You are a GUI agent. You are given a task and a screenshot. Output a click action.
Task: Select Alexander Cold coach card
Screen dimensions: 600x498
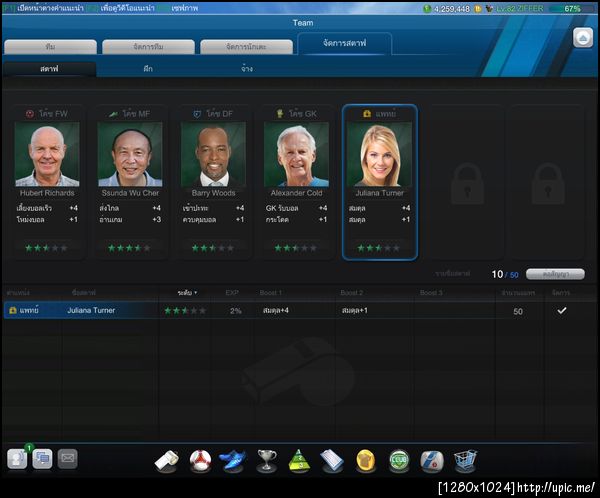coord(296,182)
